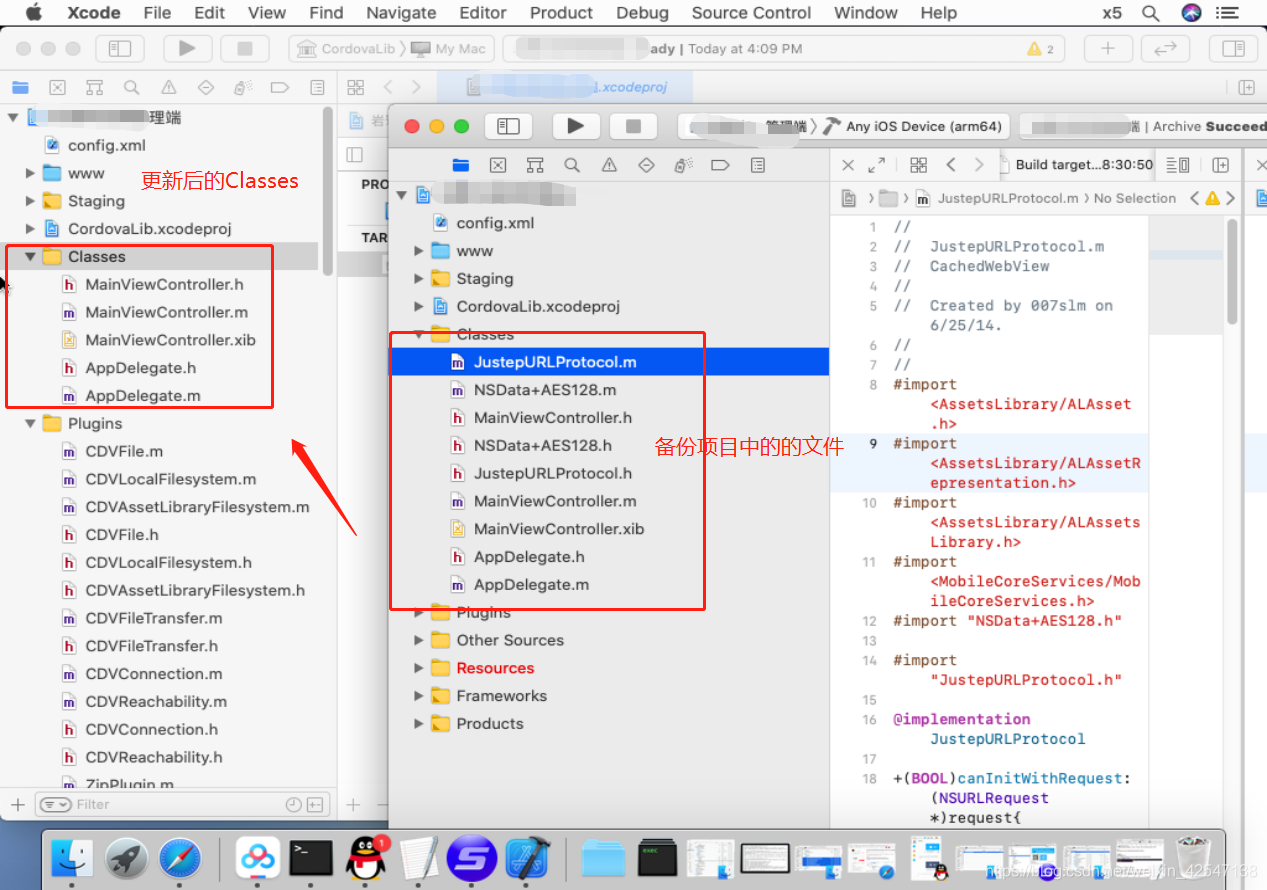
Task: Open test navigator in front window
Action: click(646, 165)
